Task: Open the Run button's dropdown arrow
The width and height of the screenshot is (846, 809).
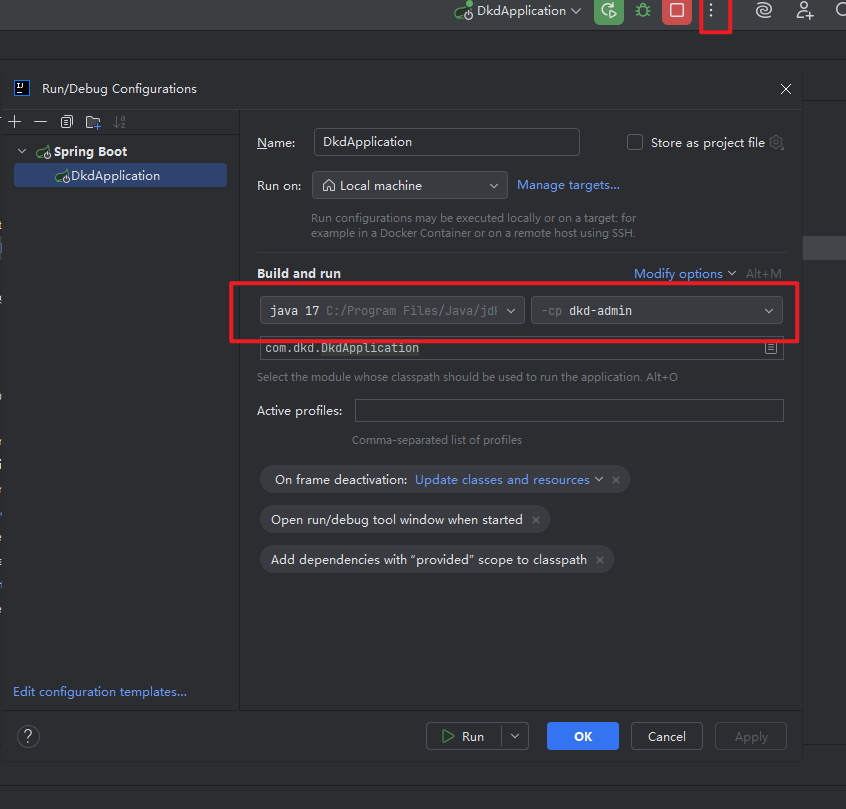Action: point(515,736)
